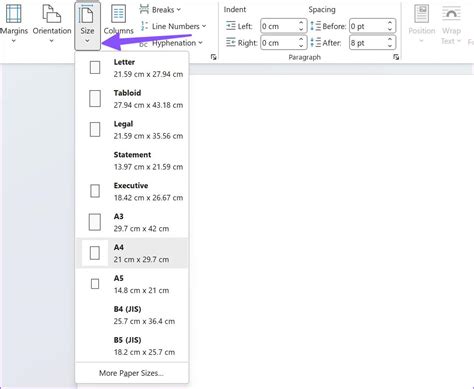Select B4 (JIS) paper size
474x389 pixels.
(132, 315)
